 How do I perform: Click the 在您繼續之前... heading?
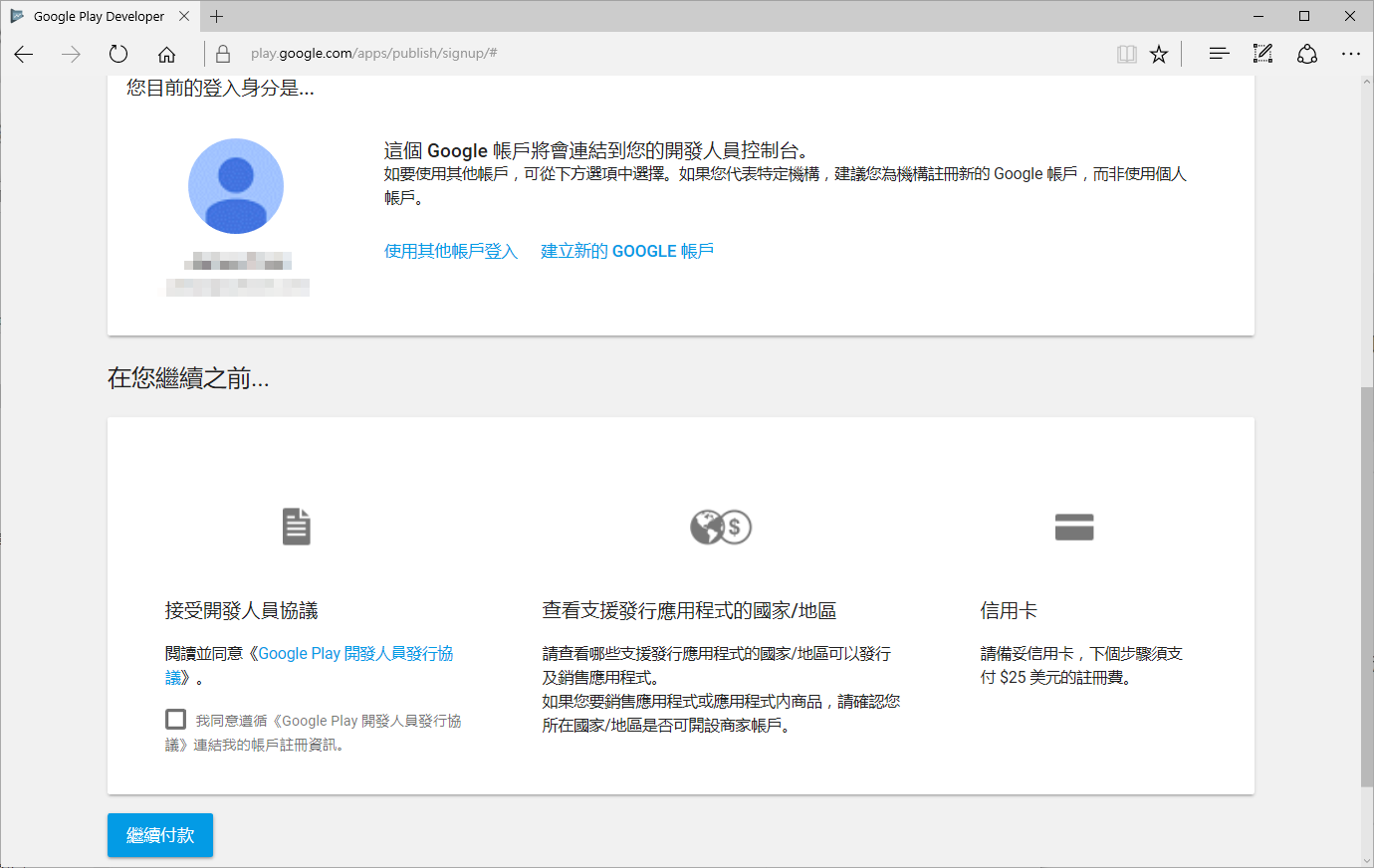tap(188, 378)
